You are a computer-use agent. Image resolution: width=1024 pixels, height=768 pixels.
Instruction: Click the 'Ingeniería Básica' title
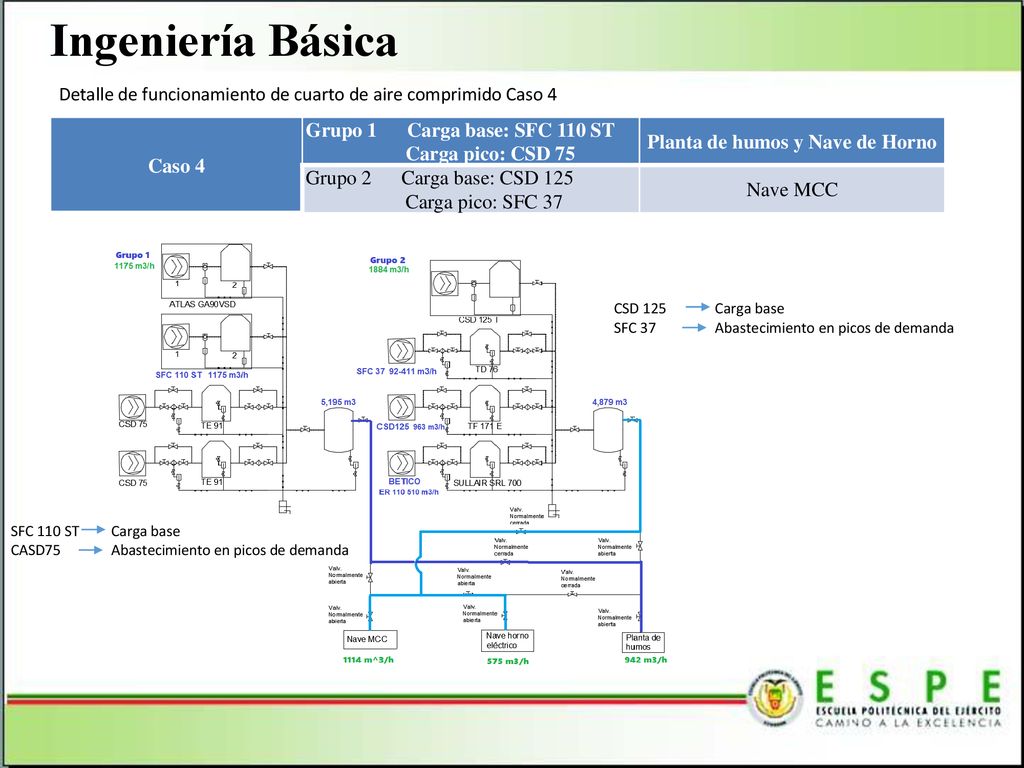(224, 40)
